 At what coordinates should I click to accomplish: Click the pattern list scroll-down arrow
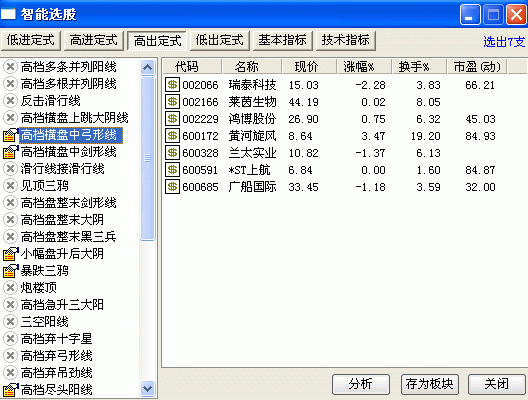(x=147, y=389)
